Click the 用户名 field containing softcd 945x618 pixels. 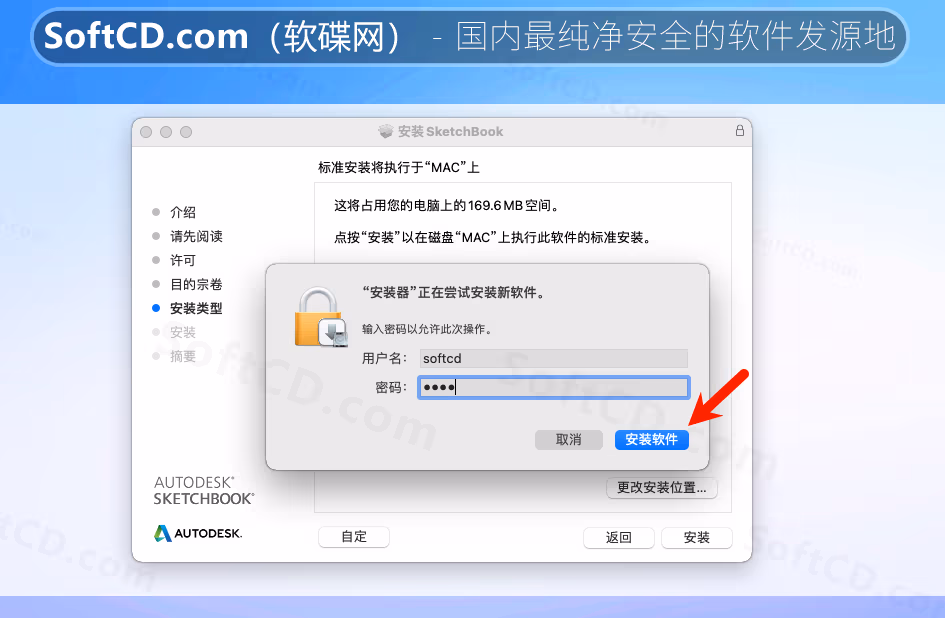[553, 358]
